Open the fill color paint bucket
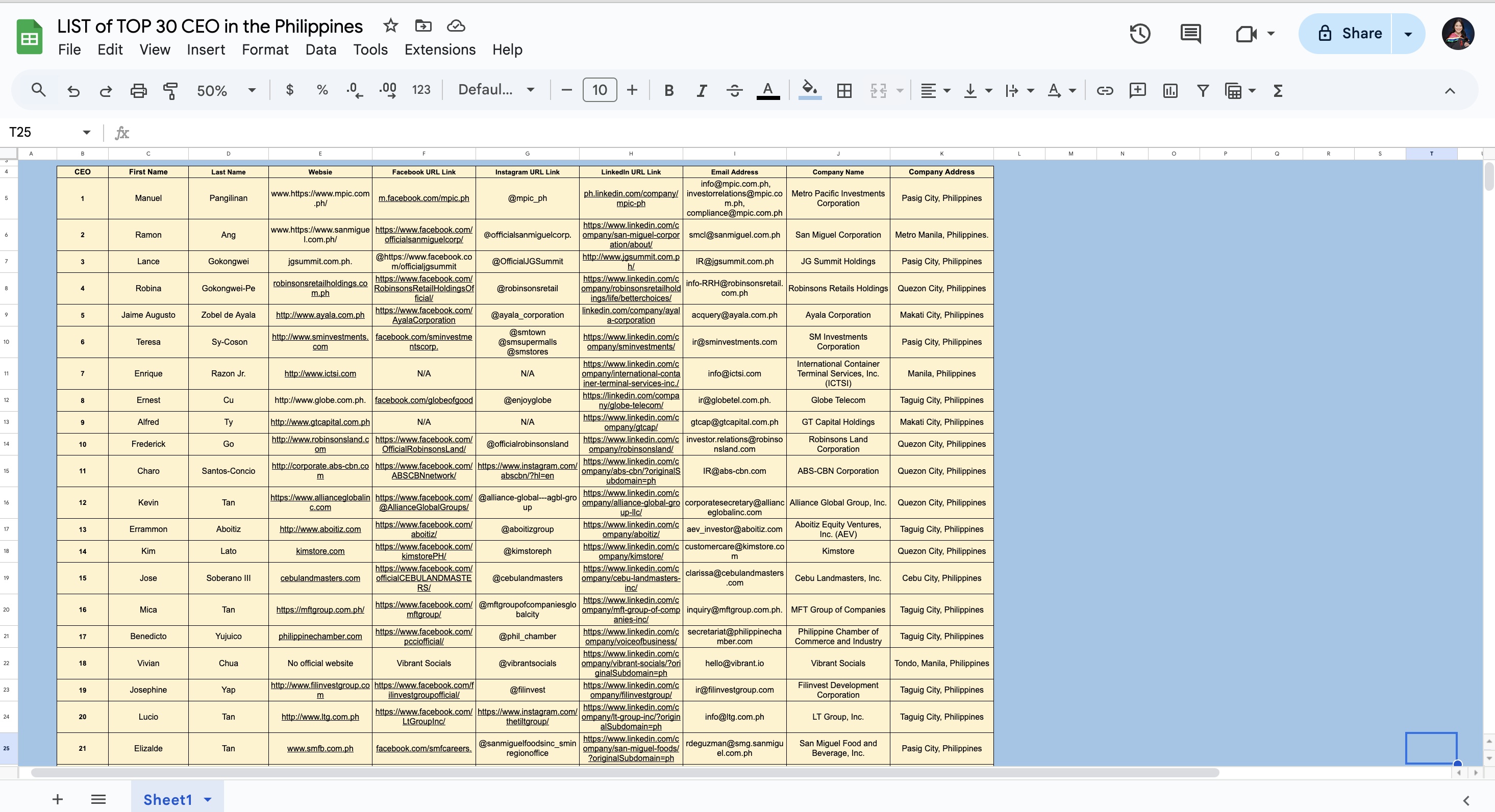This screenshot has width=1495, height=812. coord(809,89)
